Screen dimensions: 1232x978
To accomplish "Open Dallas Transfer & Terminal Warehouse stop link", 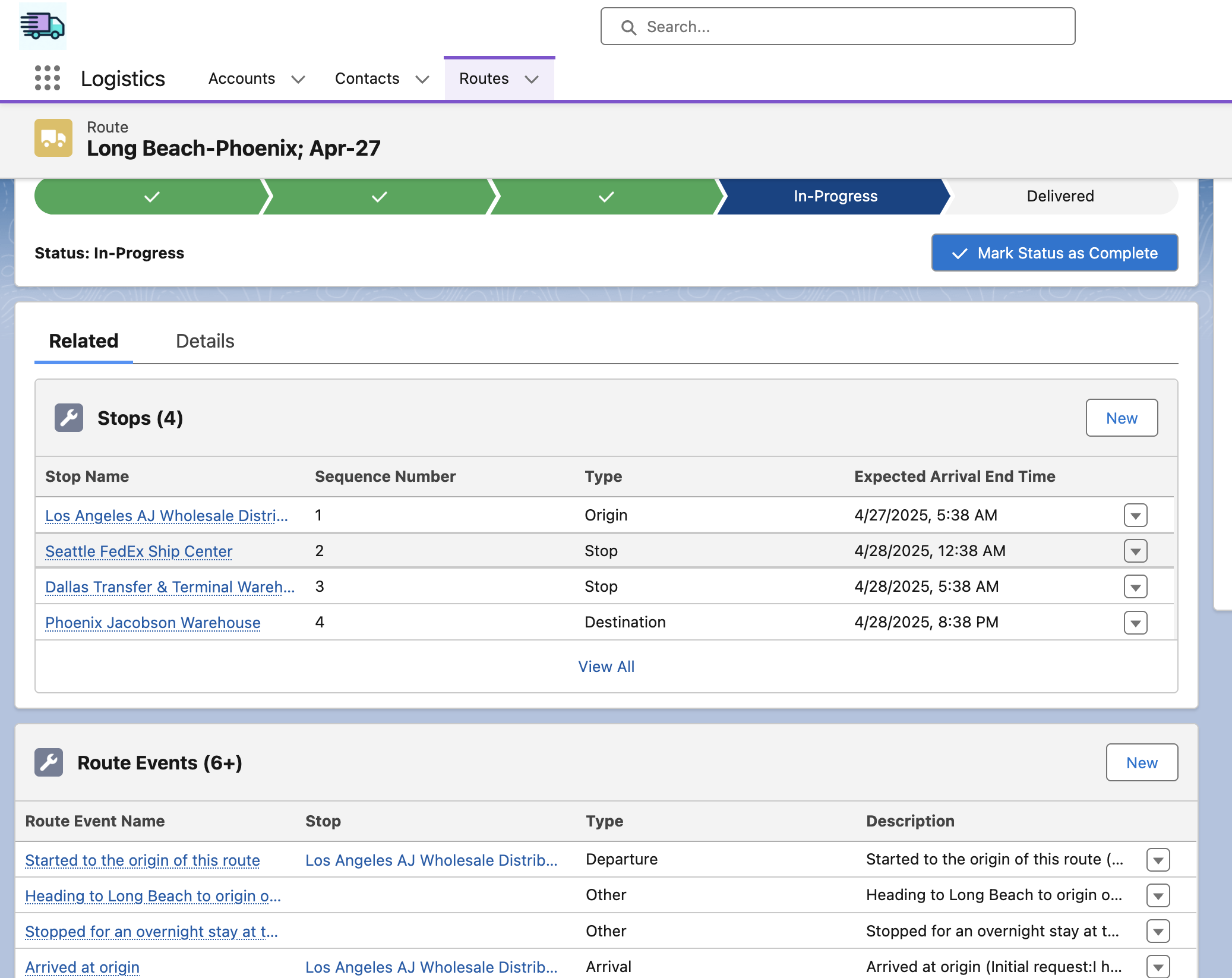I will (x=169, y=587).
